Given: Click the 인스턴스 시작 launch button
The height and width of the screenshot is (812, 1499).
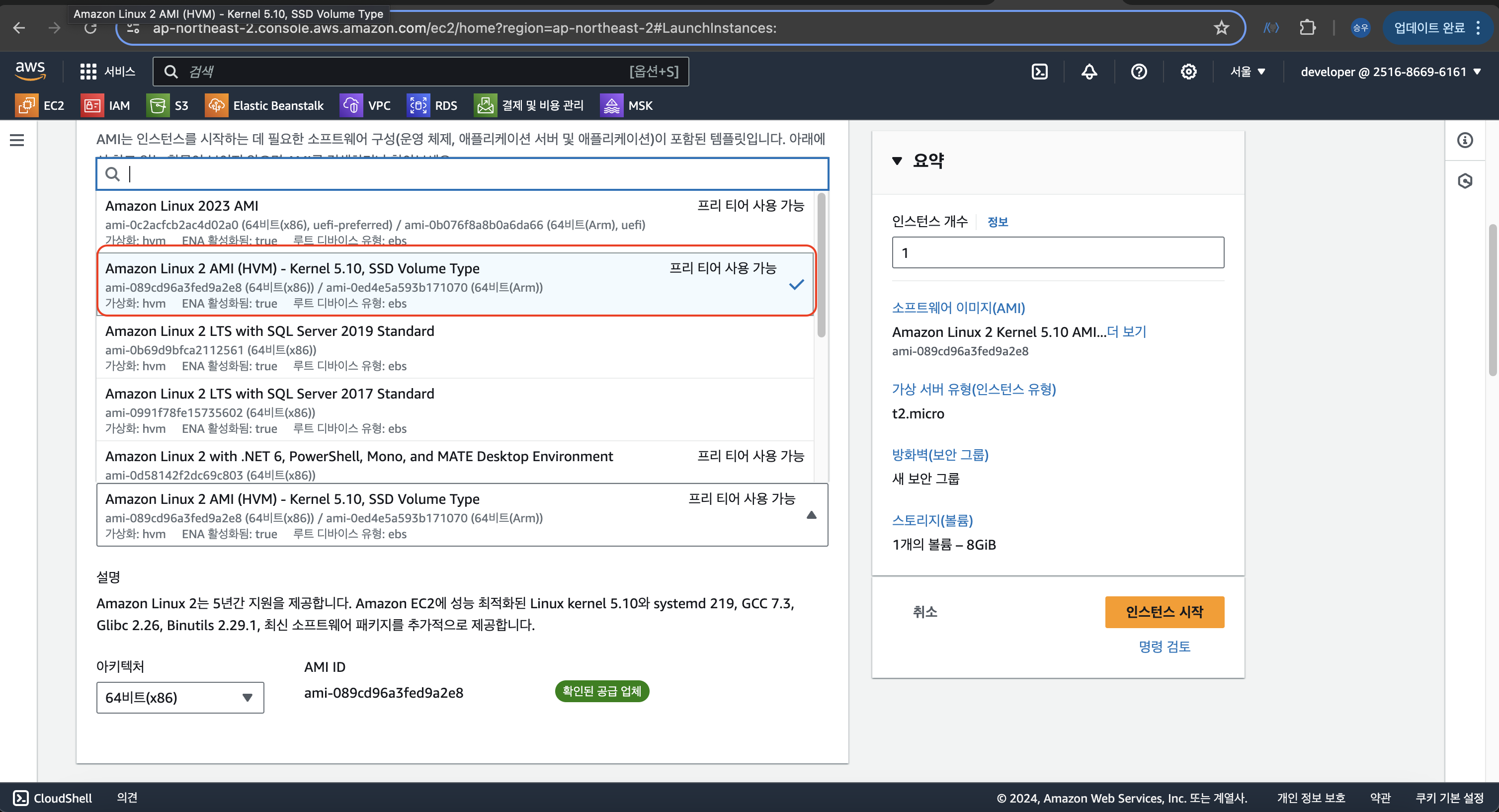Looking at the screenshot, I should 1164,611.
